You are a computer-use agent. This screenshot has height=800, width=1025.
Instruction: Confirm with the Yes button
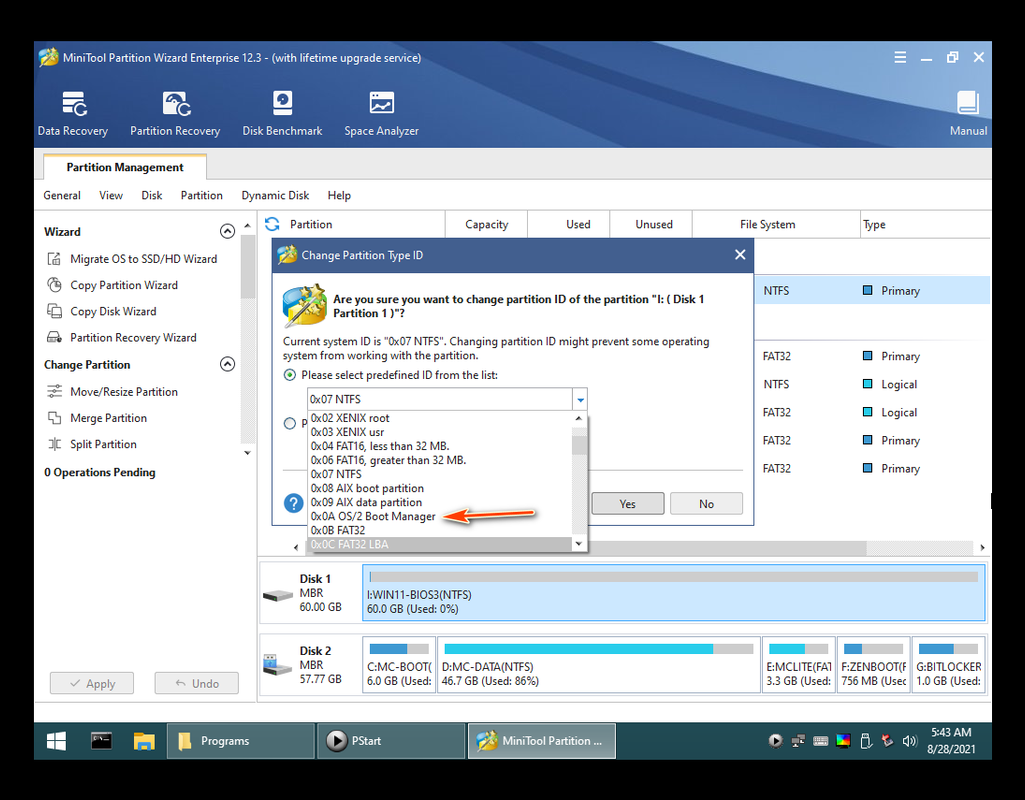tap(628, 504)
